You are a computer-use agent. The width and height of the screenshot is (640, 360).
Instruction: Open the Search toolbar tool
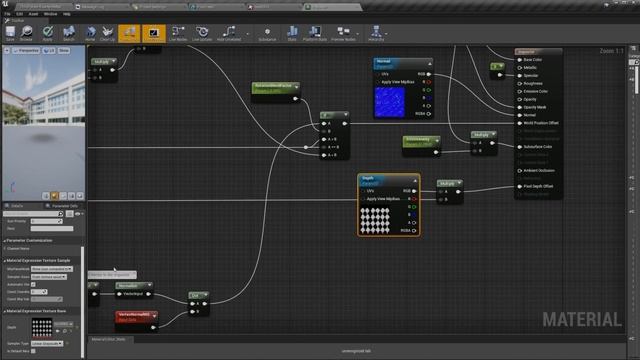point(69,33)
